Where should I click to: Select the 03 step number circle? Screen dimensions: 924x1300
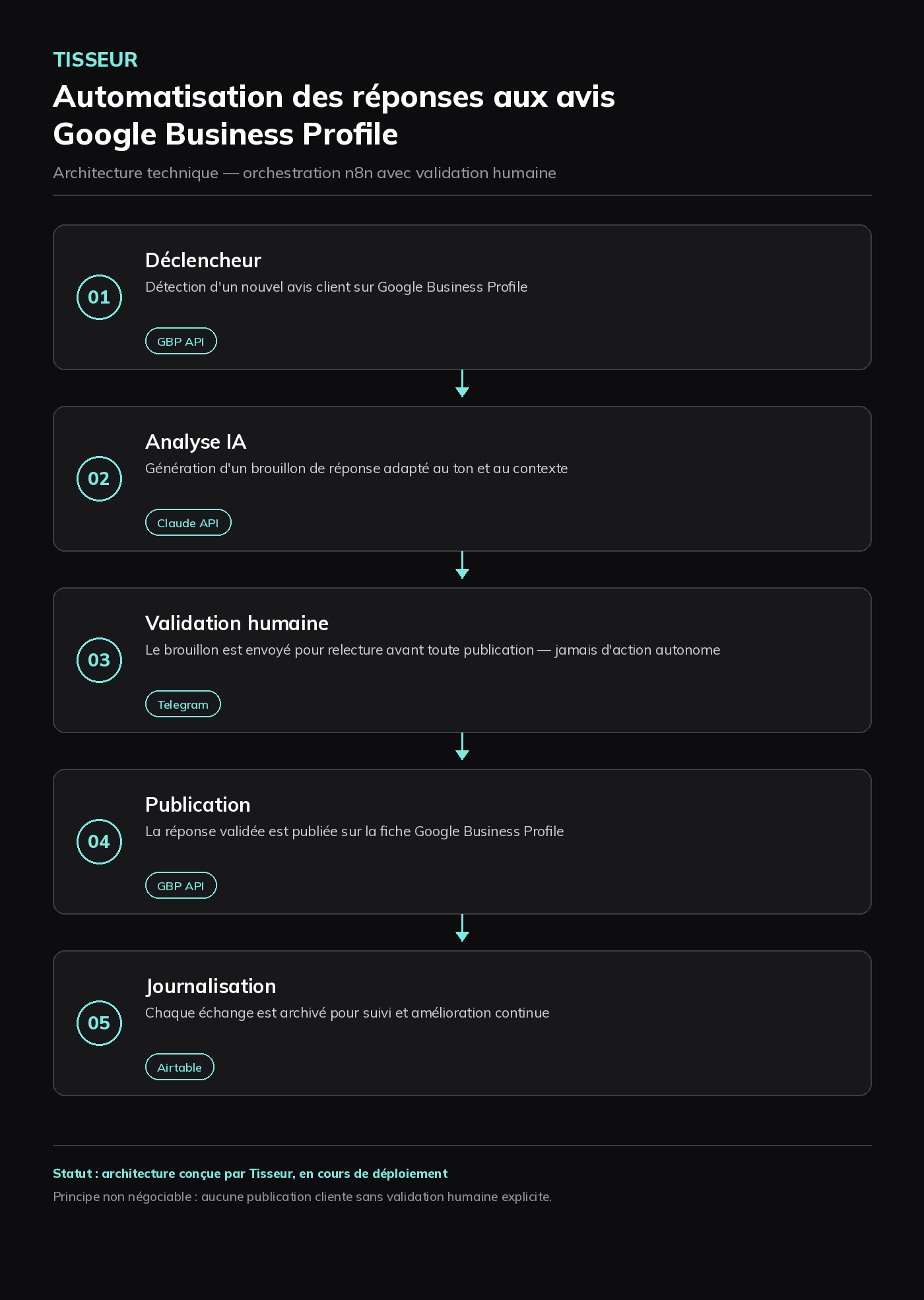pos(99,660)
